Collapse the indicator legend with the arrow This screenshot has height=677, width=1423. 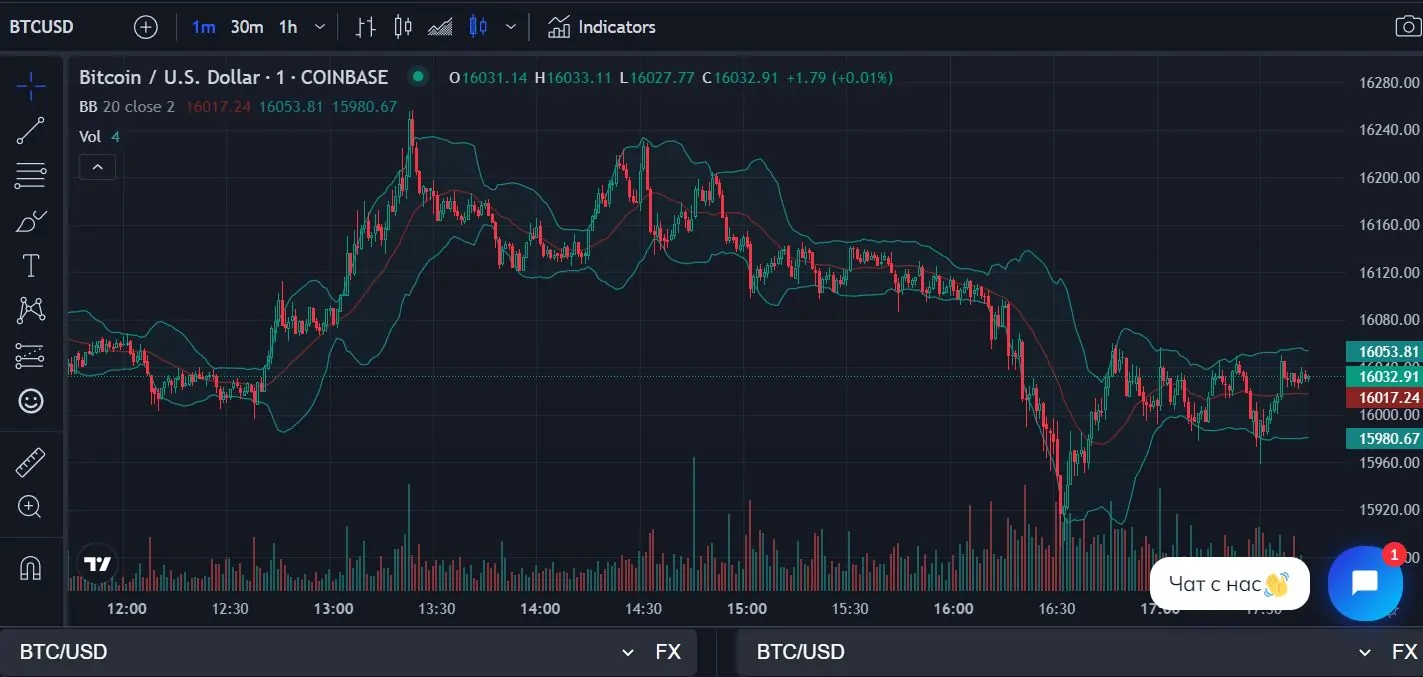pyautogui.click(x=98, y=167)
